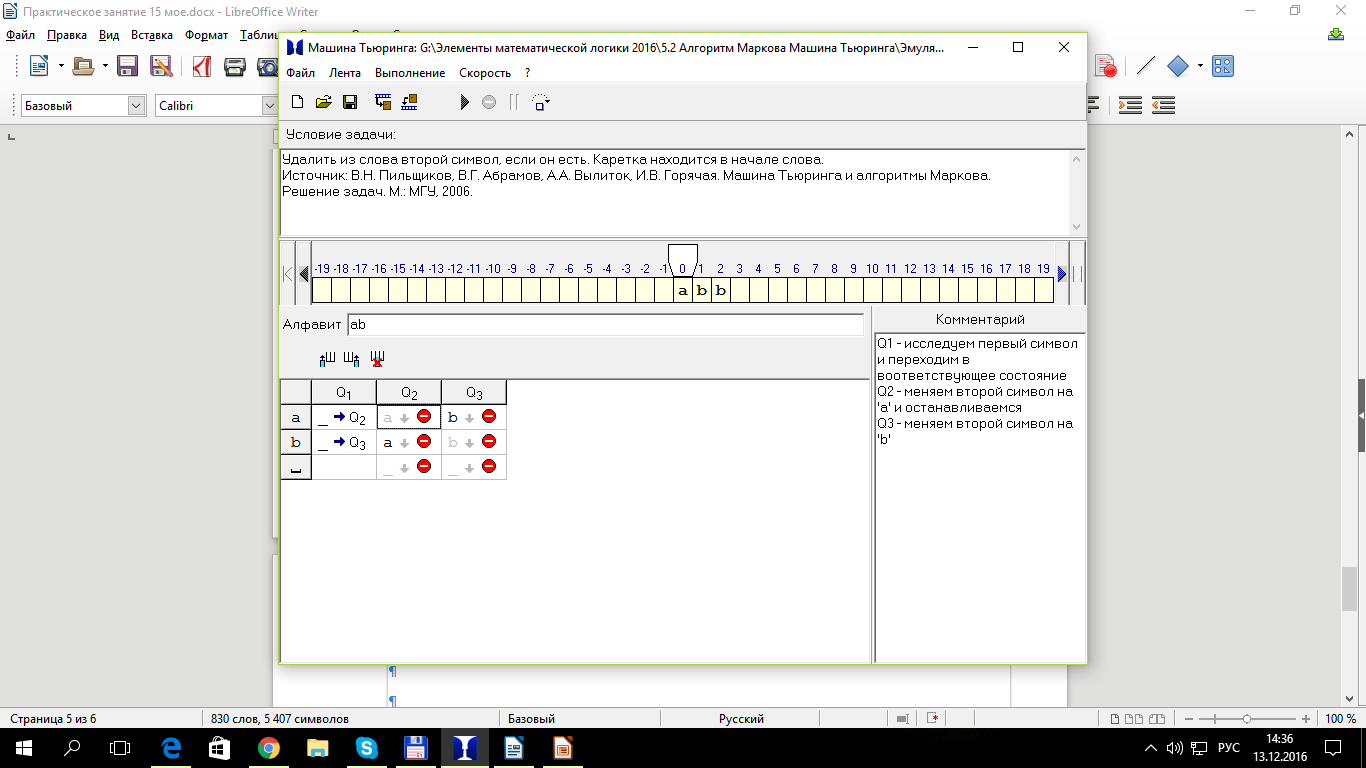
Task: Click the Writer zoom slider
Action: (1247, 719)
